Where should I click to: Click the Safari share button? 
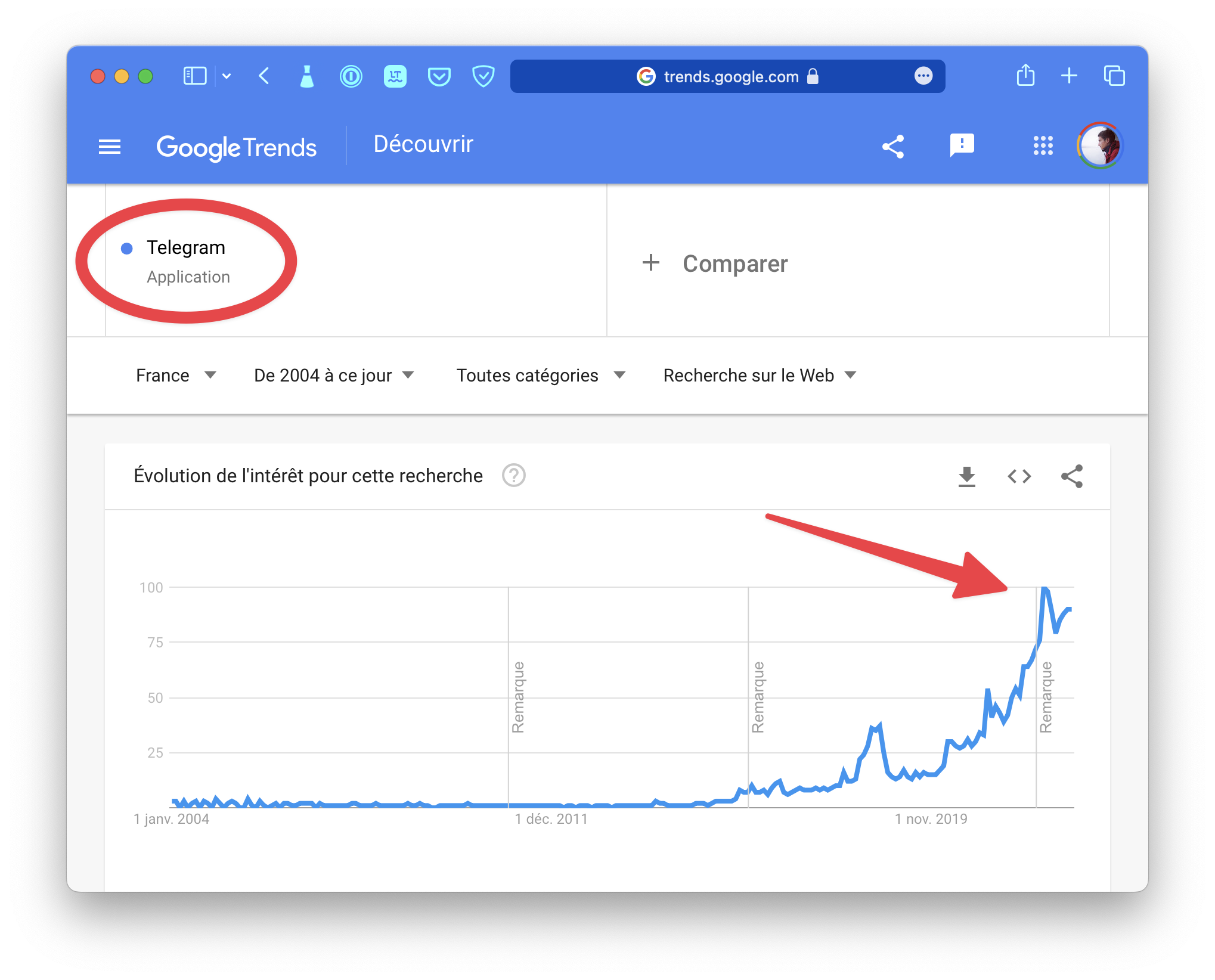pos(1025,76)
